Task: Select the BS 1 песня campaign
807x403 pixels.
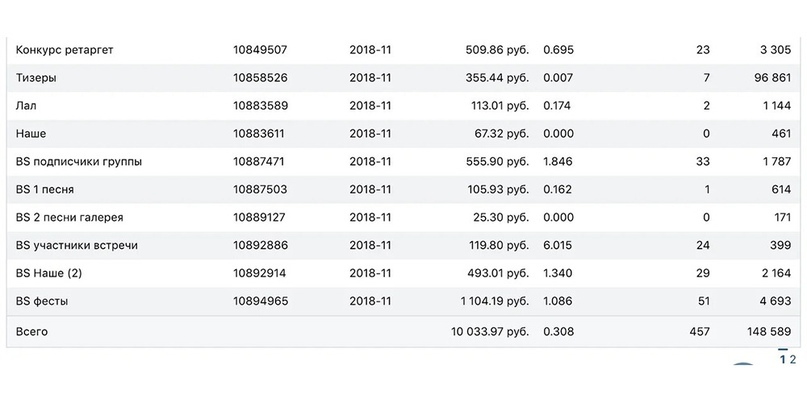Action: pos(45,189)
